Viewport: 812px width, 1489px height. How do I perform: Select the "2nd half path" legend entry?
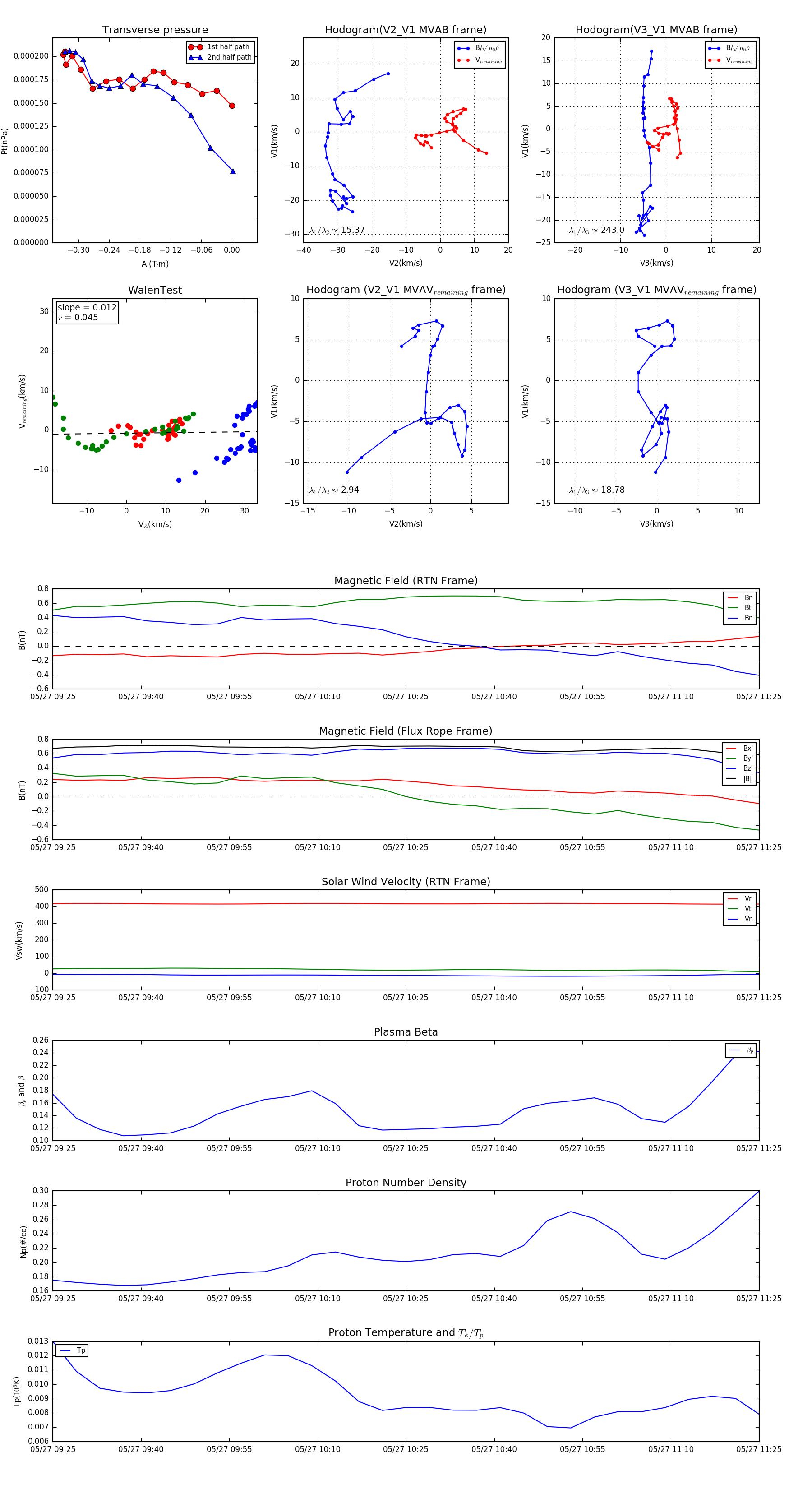pos(220,57)
